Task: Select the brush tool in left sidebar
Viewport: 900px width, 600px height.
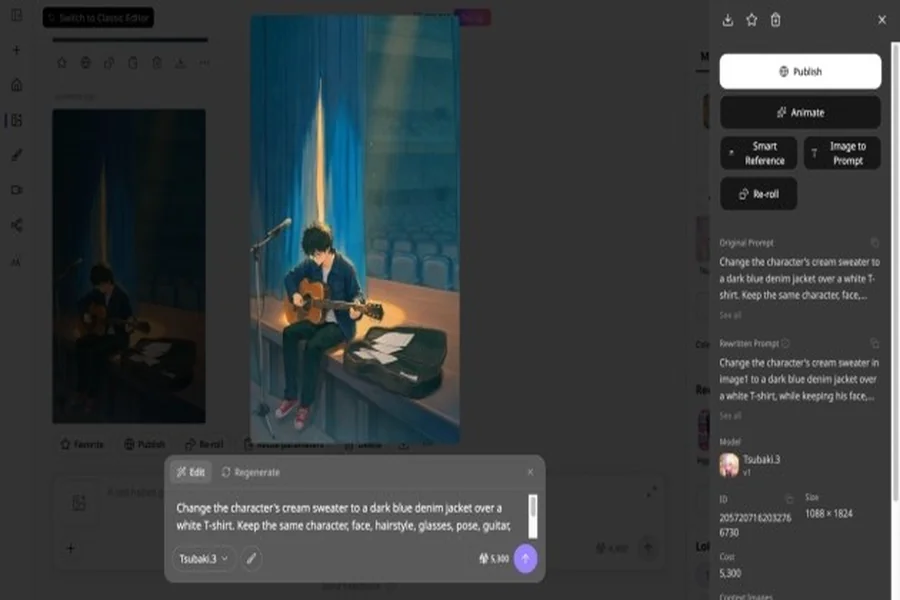Action: pos(17,155)
